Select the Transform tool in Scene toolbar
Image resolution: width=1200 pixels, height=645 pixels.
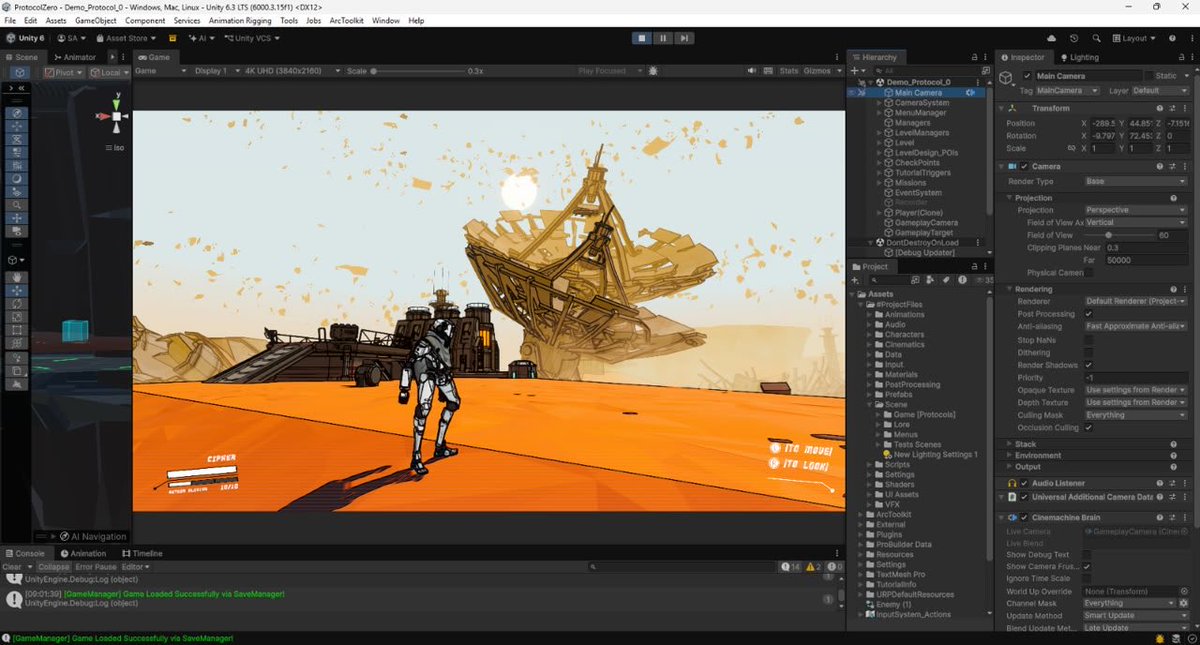(18, 342)
